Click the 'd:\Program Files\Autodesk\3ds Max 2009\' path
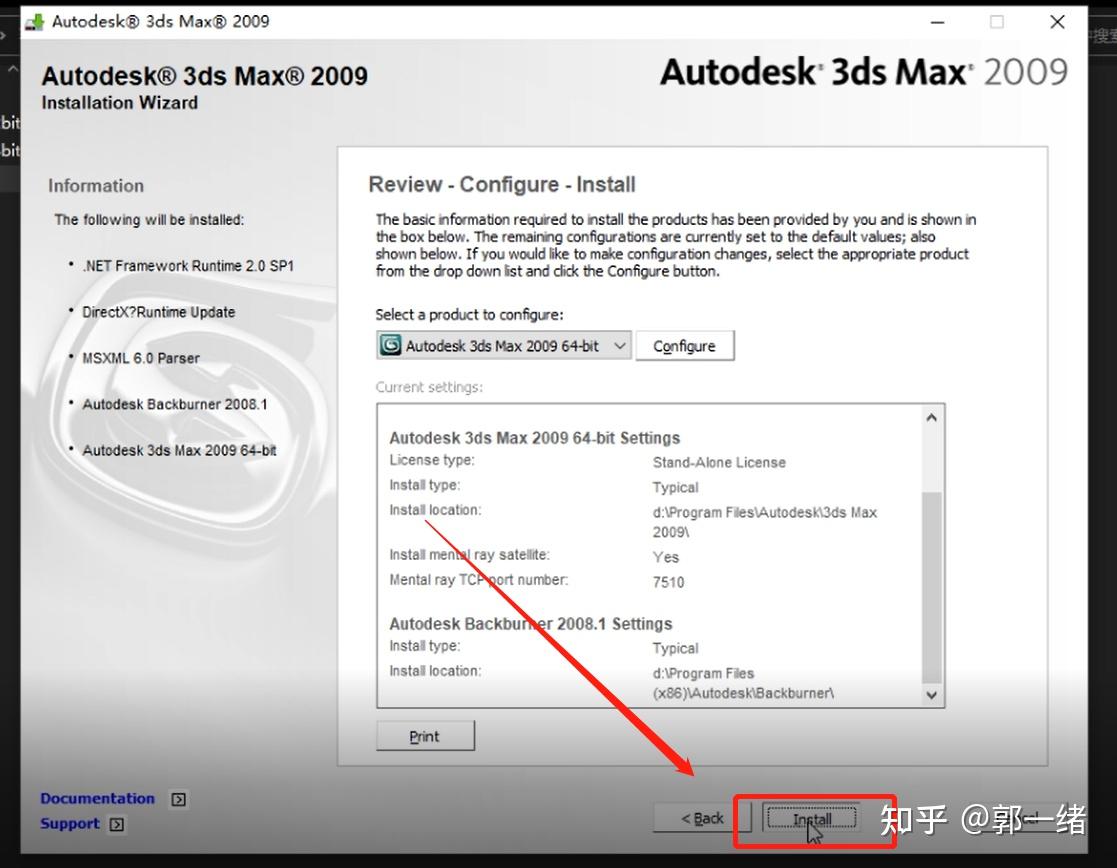 pyautogui.click(x=764, y=522)
